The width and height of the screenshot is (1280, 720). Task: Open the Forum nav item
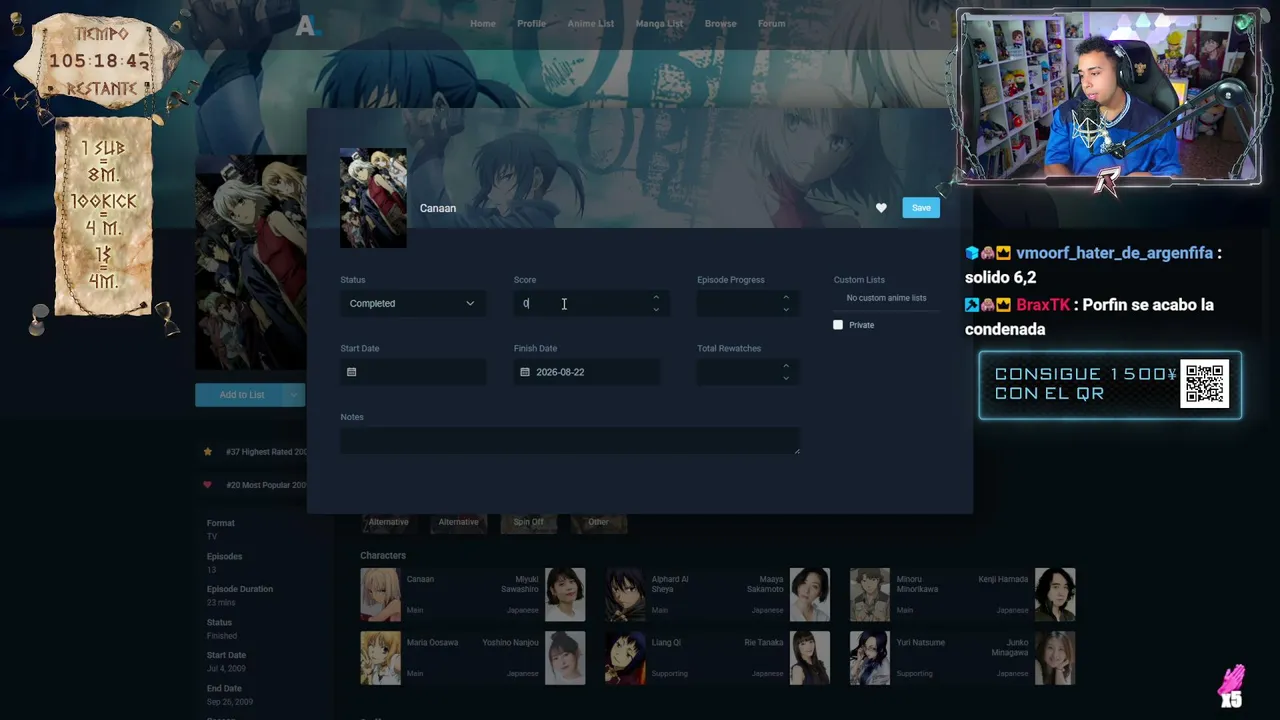click(771, 24)
